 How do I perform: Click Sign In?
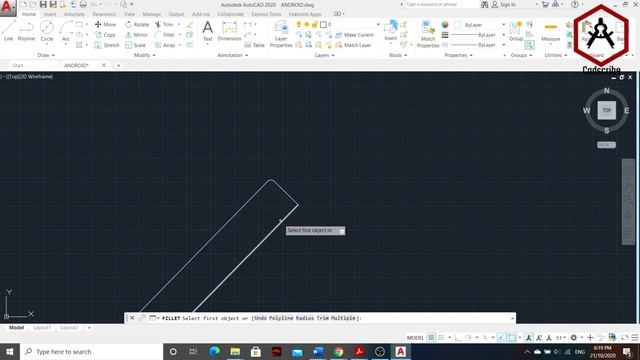click(x=504, y=4)
